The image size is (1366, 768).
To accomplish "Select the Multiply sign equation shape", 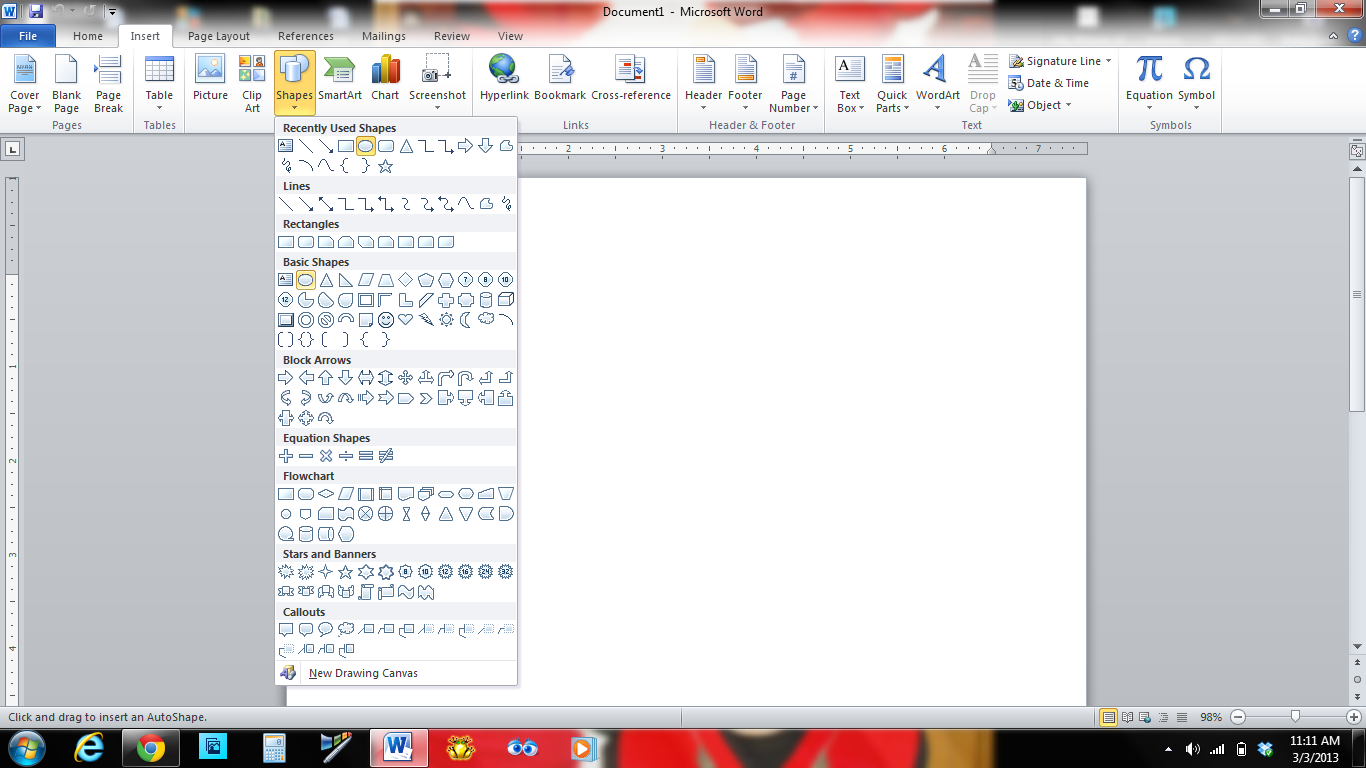I will (326, 456).
